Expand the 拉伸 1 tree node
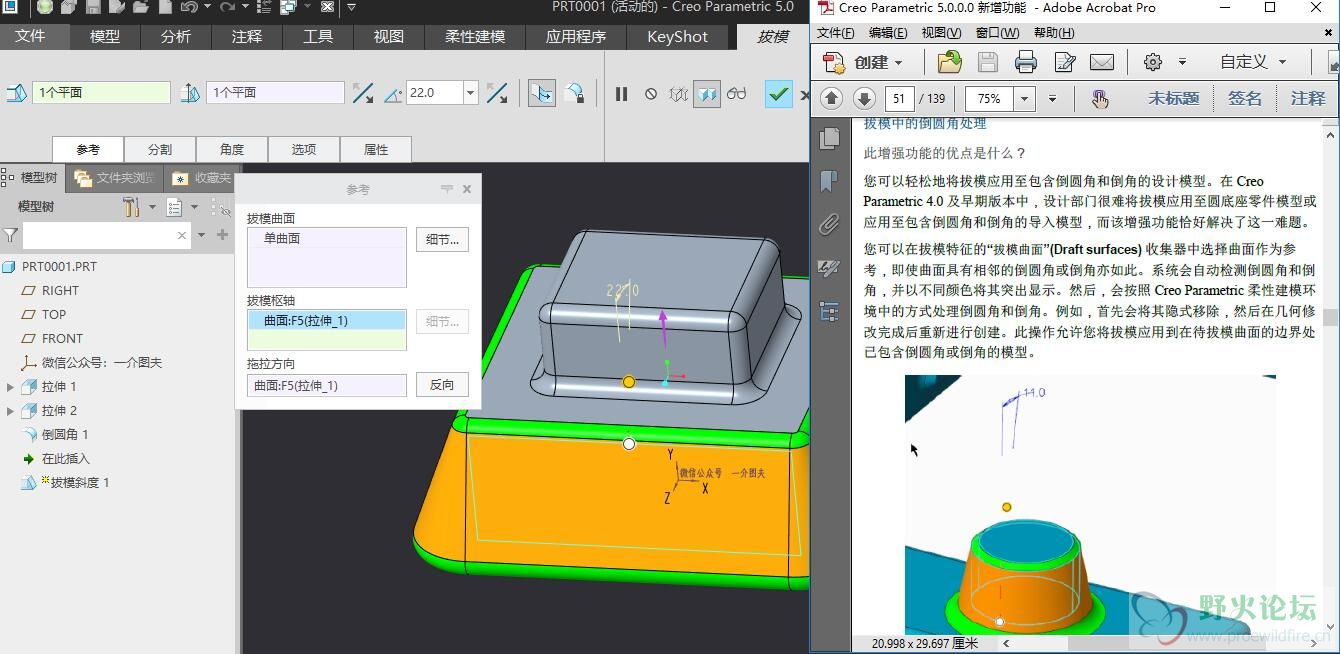Screen dimensions: 1340x654 coord(10,386)
